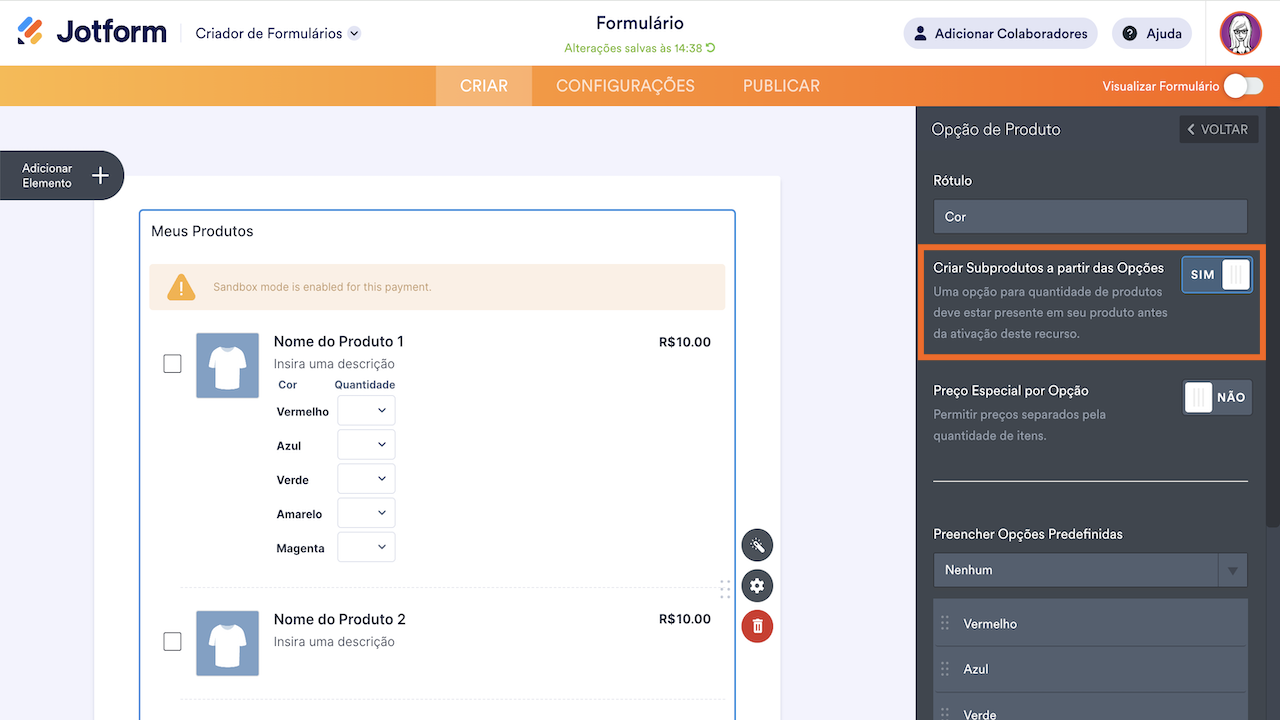Open Azul quantity dropdown
1280x720 pixels.
tap(366, 445)
